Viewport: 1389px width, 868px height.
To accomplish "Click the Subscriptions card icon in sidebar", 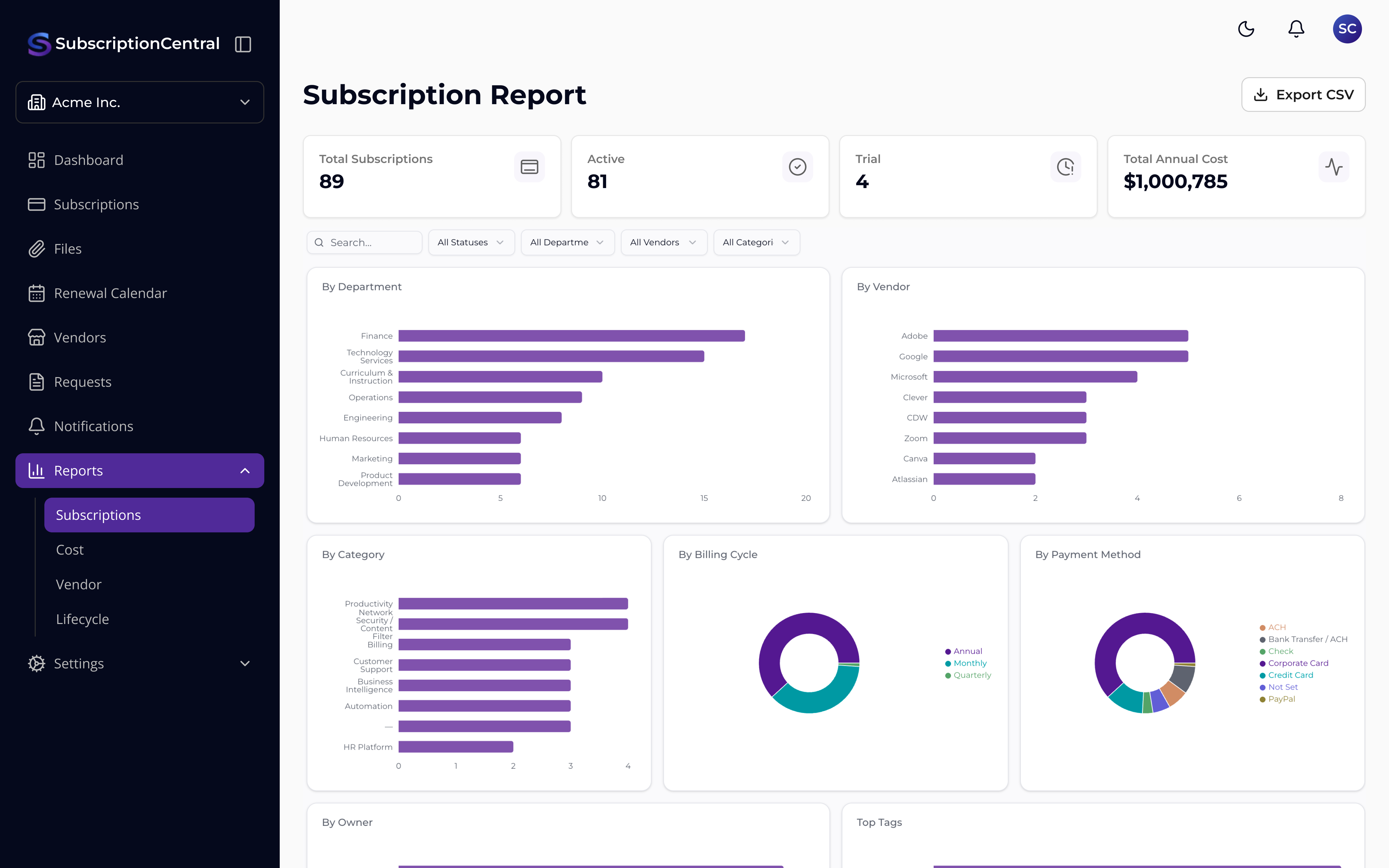I will tap(37, 204).
